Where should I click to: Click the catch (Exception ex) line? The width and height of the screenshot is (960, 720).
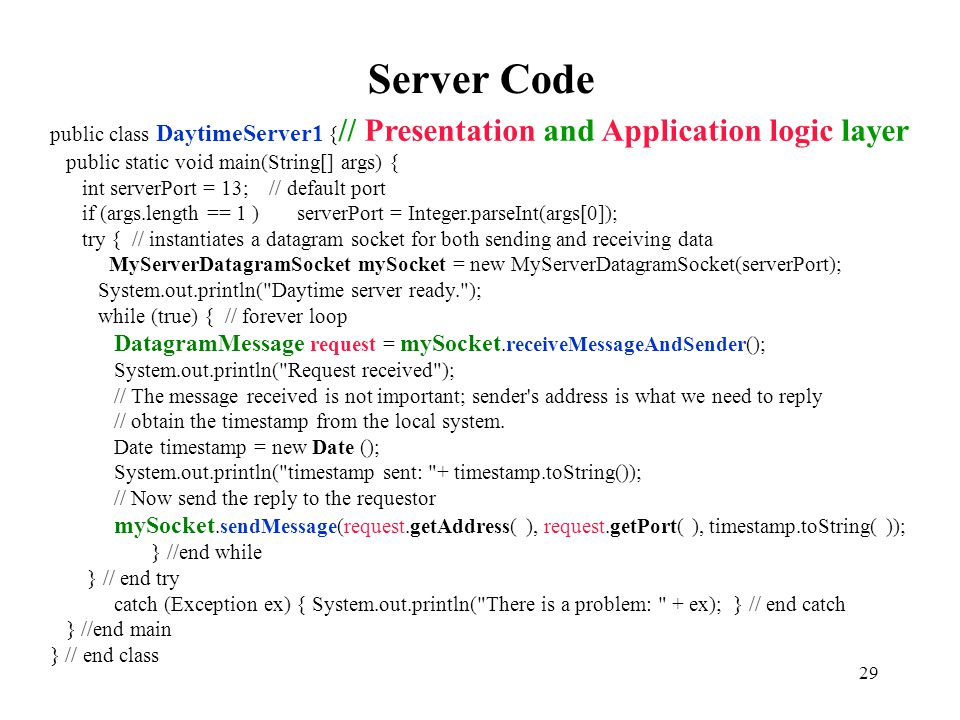point(479,605)
